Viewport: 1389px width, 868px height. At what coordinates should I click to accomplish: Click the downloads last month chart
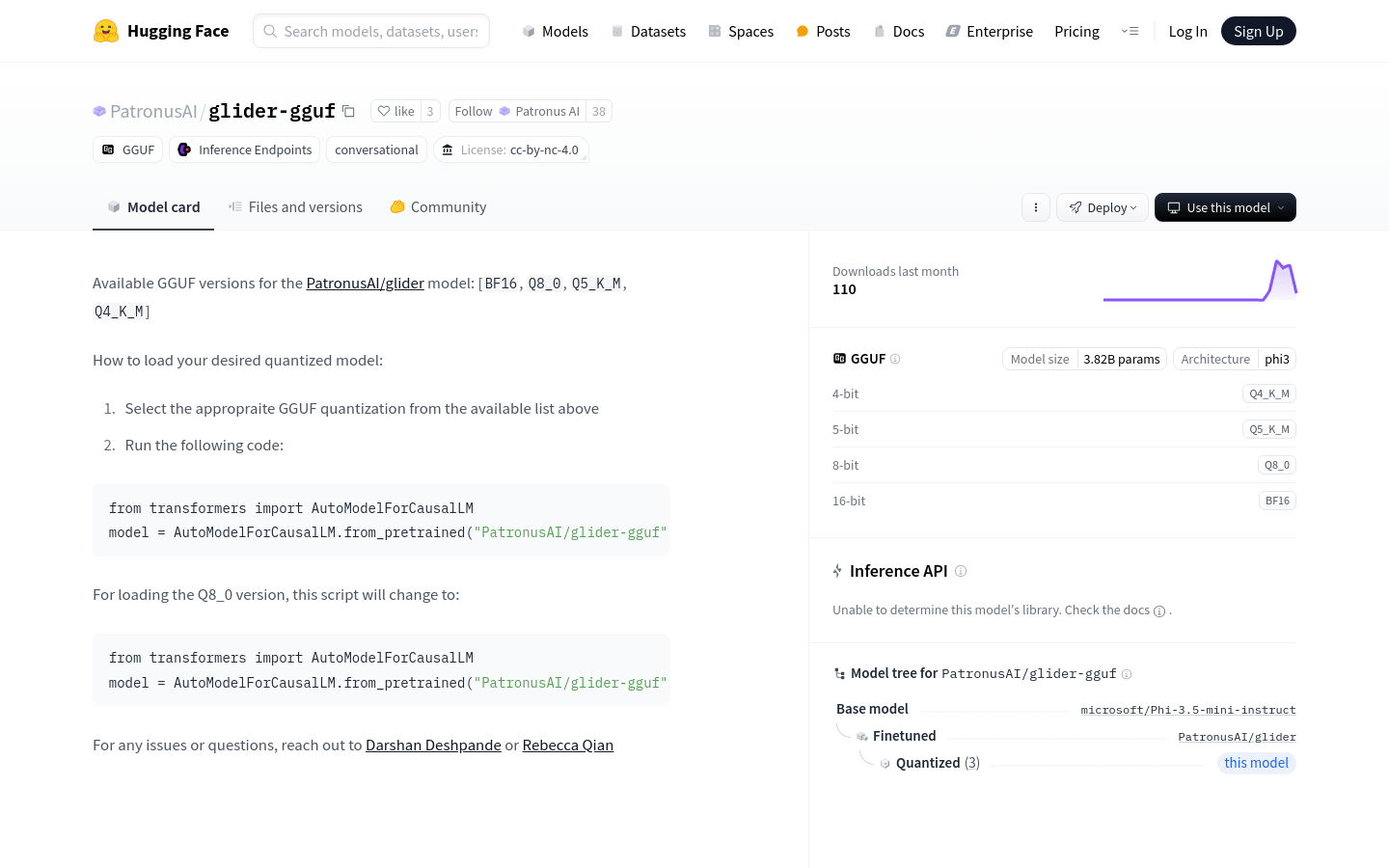point(1200,280)
